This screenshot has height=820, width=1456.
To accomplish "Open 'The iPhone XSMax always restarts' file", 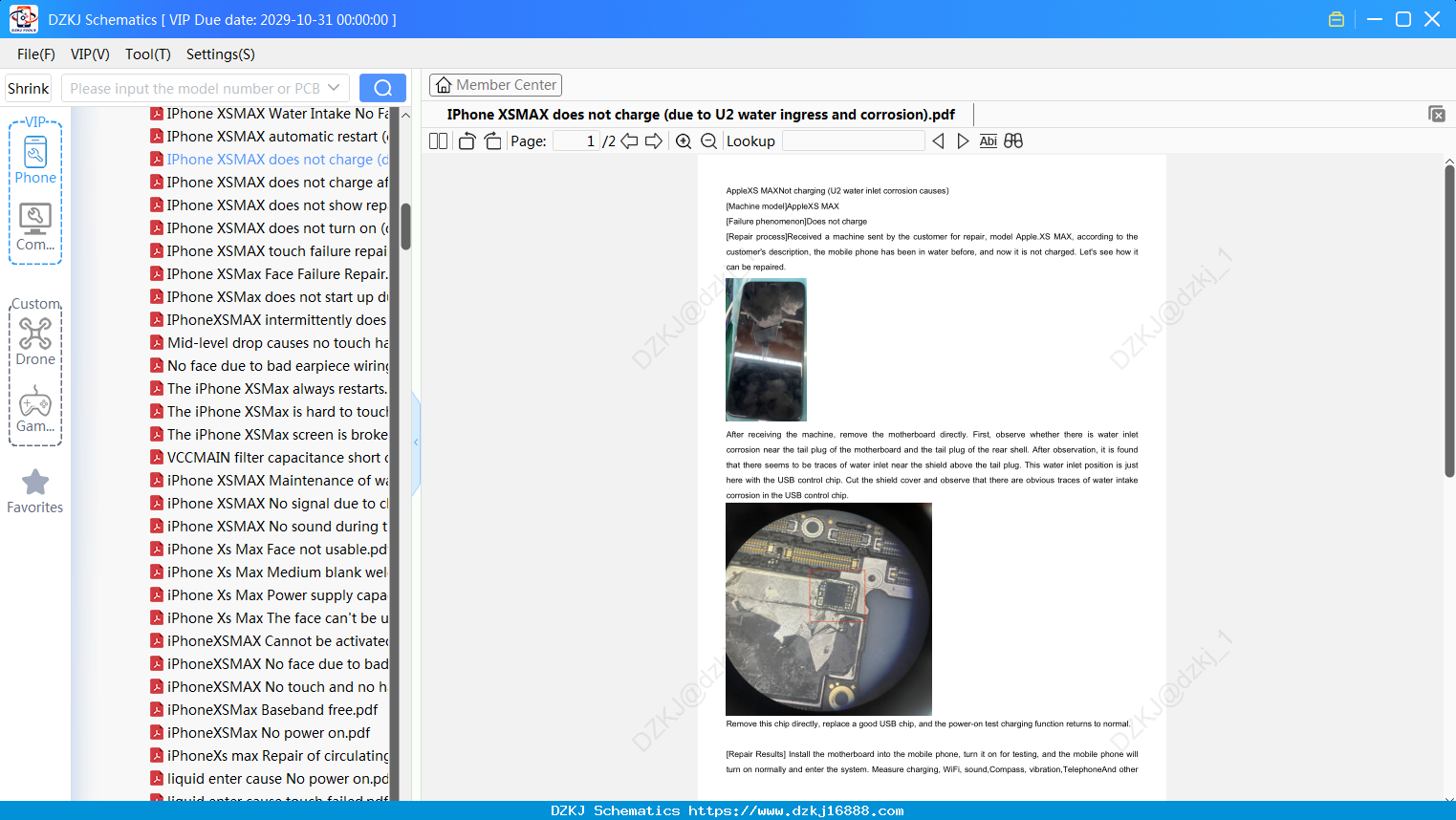I will pos(270,389).
